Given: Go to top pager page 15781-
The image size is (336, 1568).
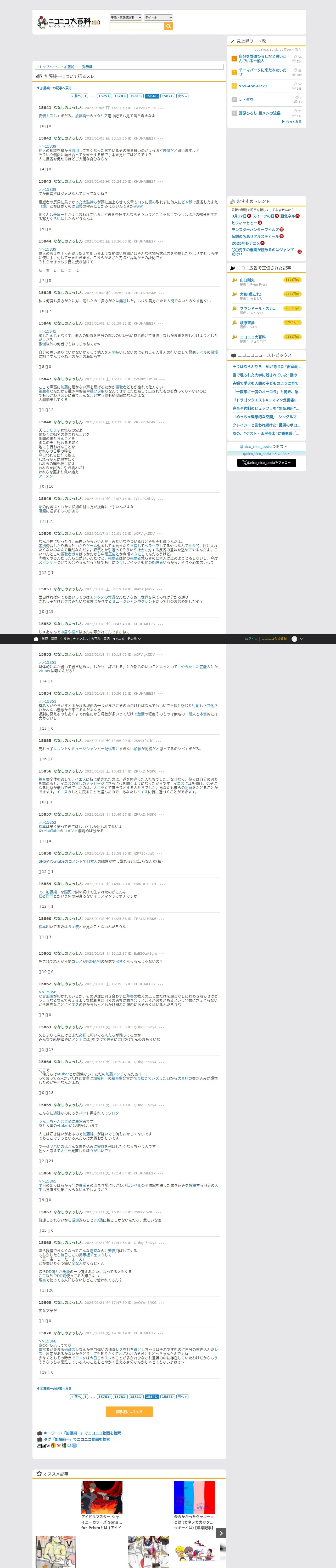Looking at the screenshot, I should pyautogui.click(x=120, y=96).
